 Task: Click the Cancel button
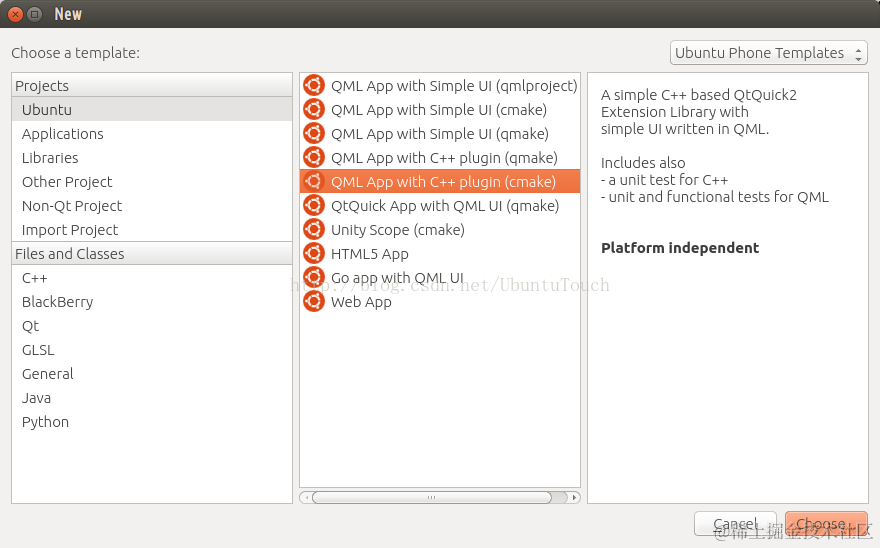735,524
